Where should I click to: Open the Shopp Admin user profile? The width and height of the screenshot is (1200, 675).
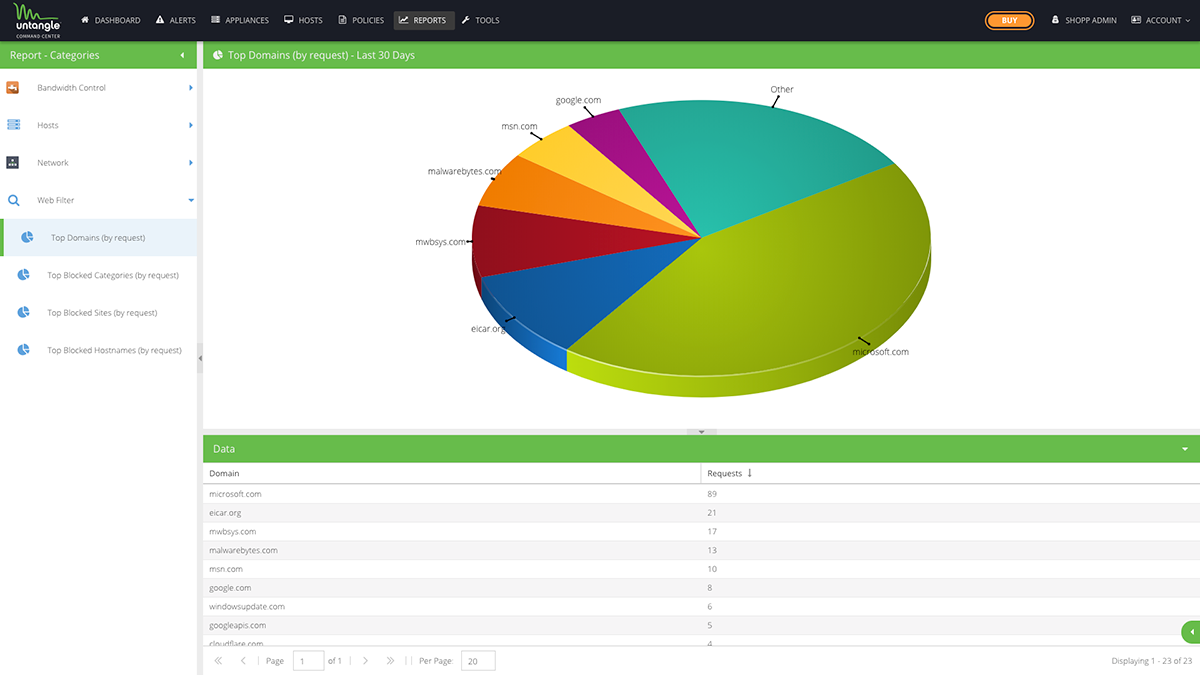pyautogui.click(x=1084, y=20)
